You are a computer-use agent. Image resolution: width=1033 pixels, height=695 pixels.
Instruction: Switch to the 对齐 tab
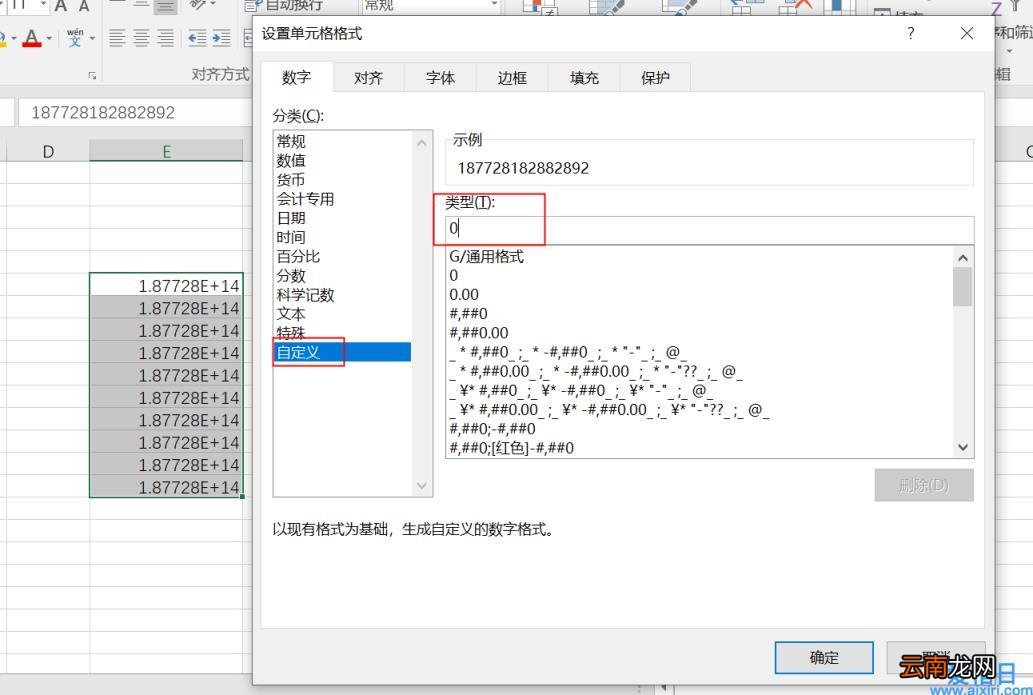[368, 78]
